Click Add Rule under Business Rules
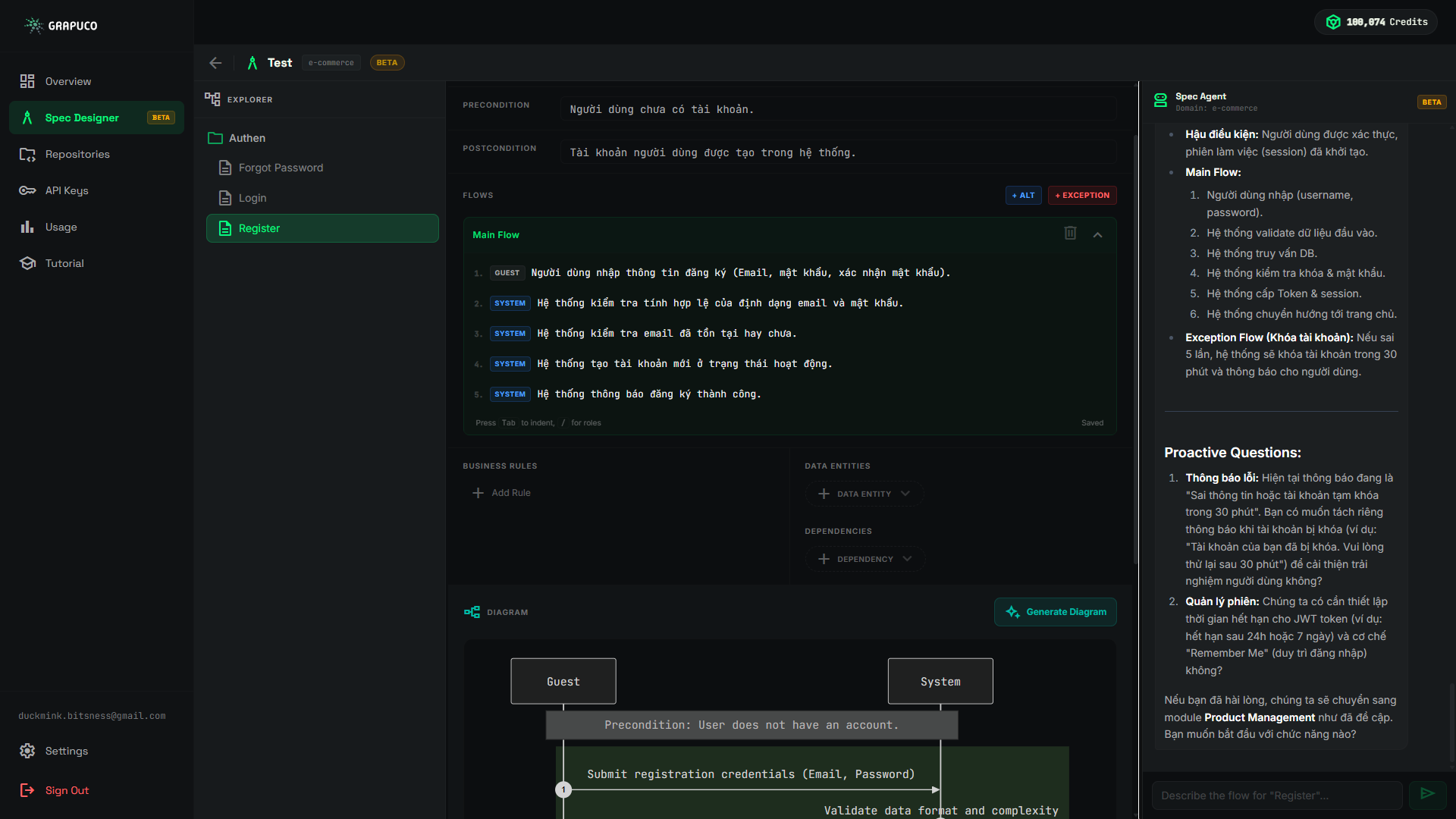 [x=502, y=493]
